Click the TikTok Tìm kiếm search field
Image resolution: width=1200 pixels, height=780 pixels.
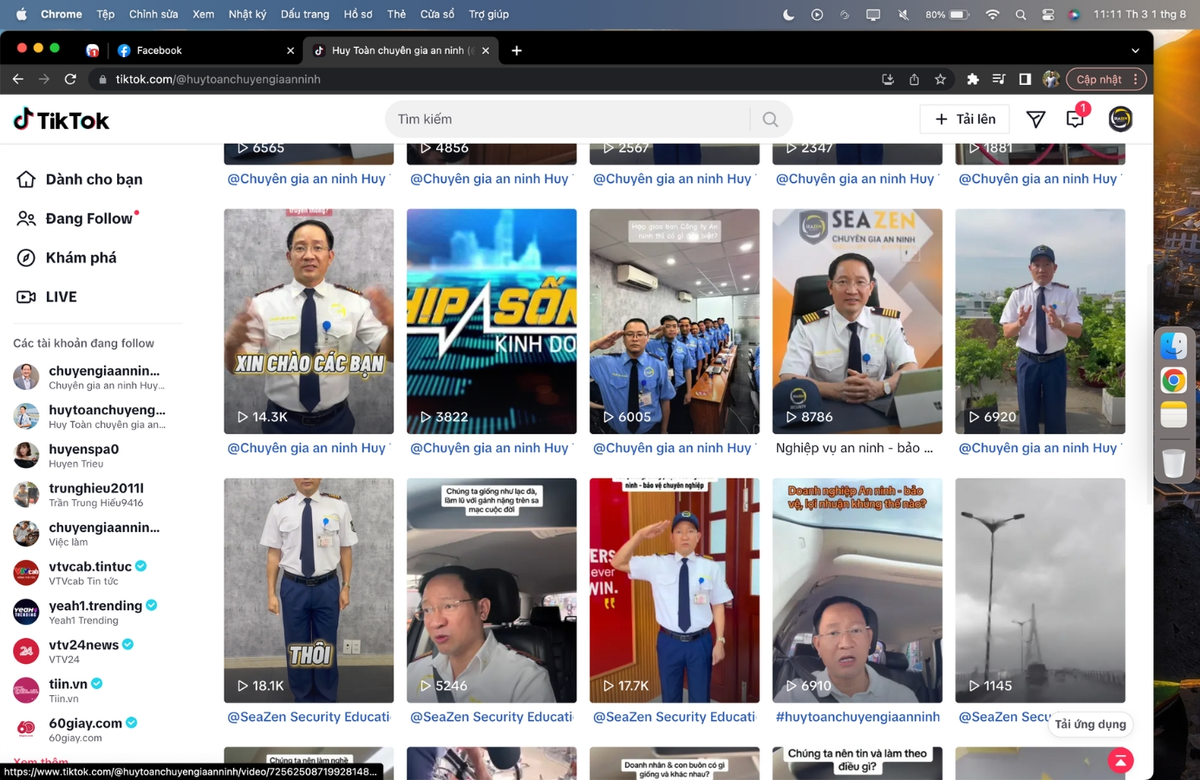pos(570,119)
